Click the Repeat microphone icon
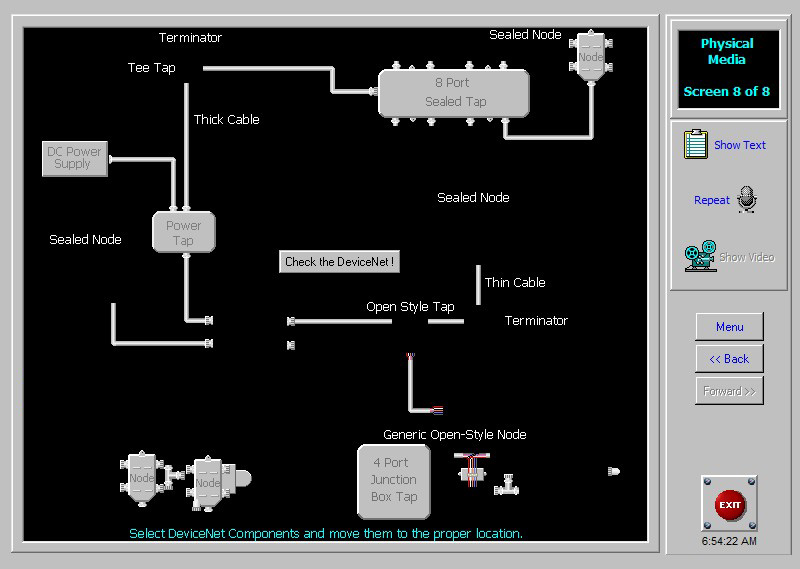800x569 pixels. click(x=746, y=200)
